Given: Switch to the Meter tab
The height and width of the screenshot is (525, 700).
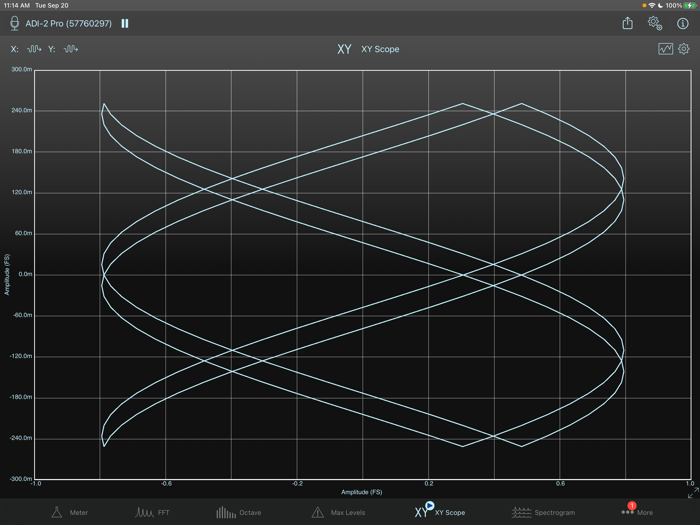Looking at the screenshot, I should (70, 512).
